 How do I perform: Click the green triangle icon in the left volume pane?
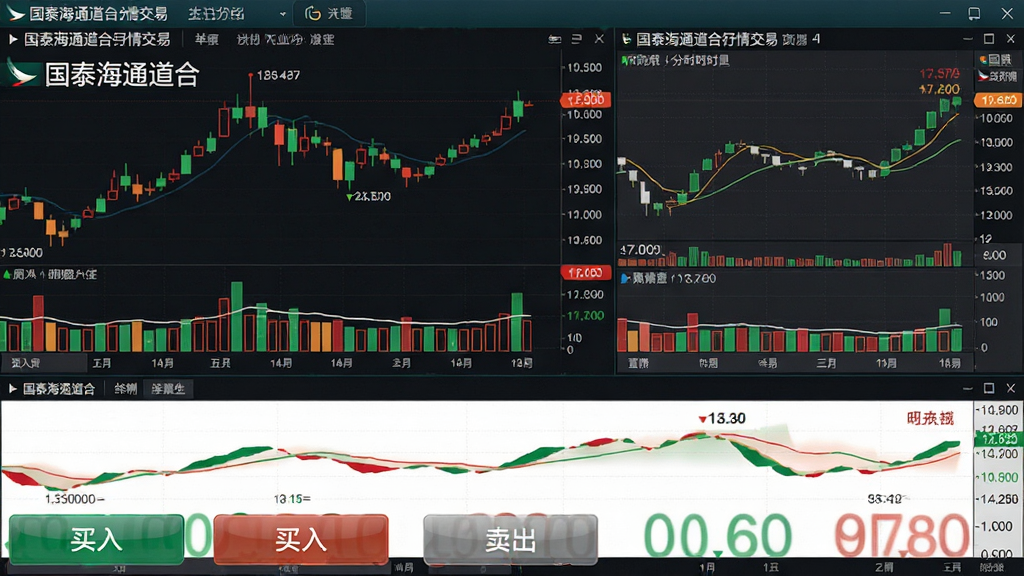pyautogui.click(x=7, y=274)
